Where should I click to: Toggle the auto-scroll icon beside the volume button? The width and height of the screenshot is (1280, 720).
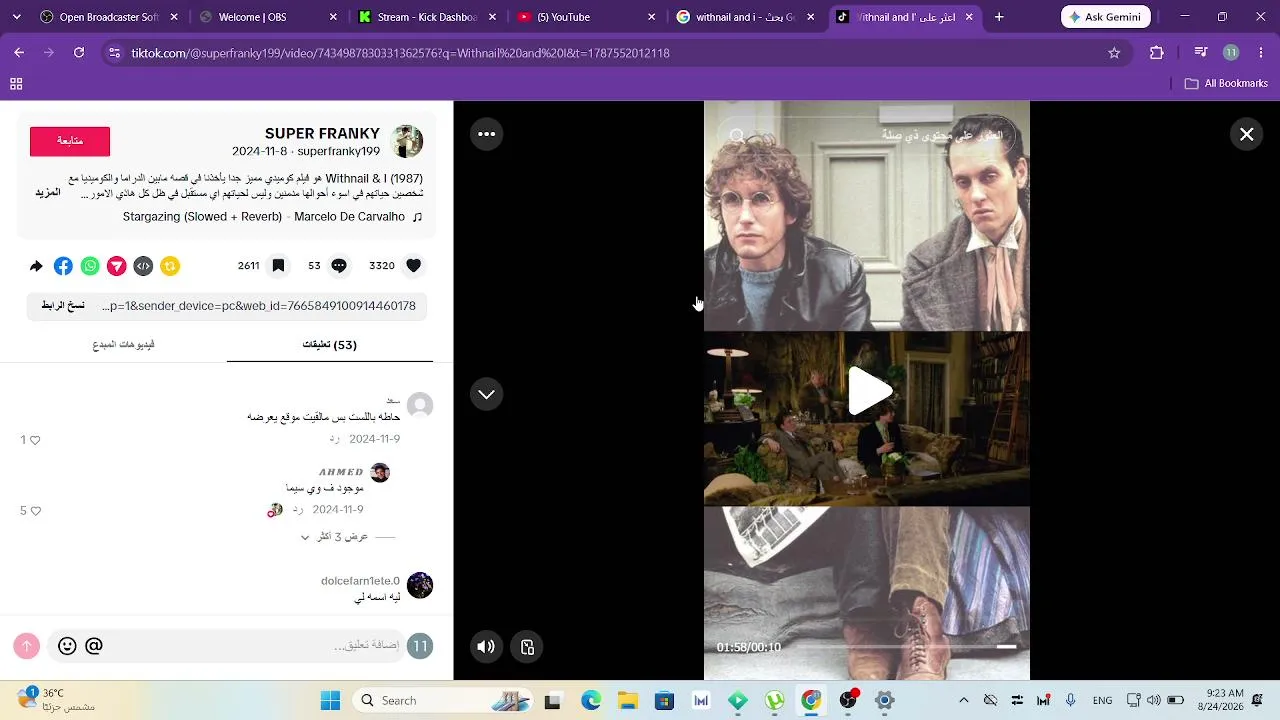pyautogui.click(x=528, y=647)
